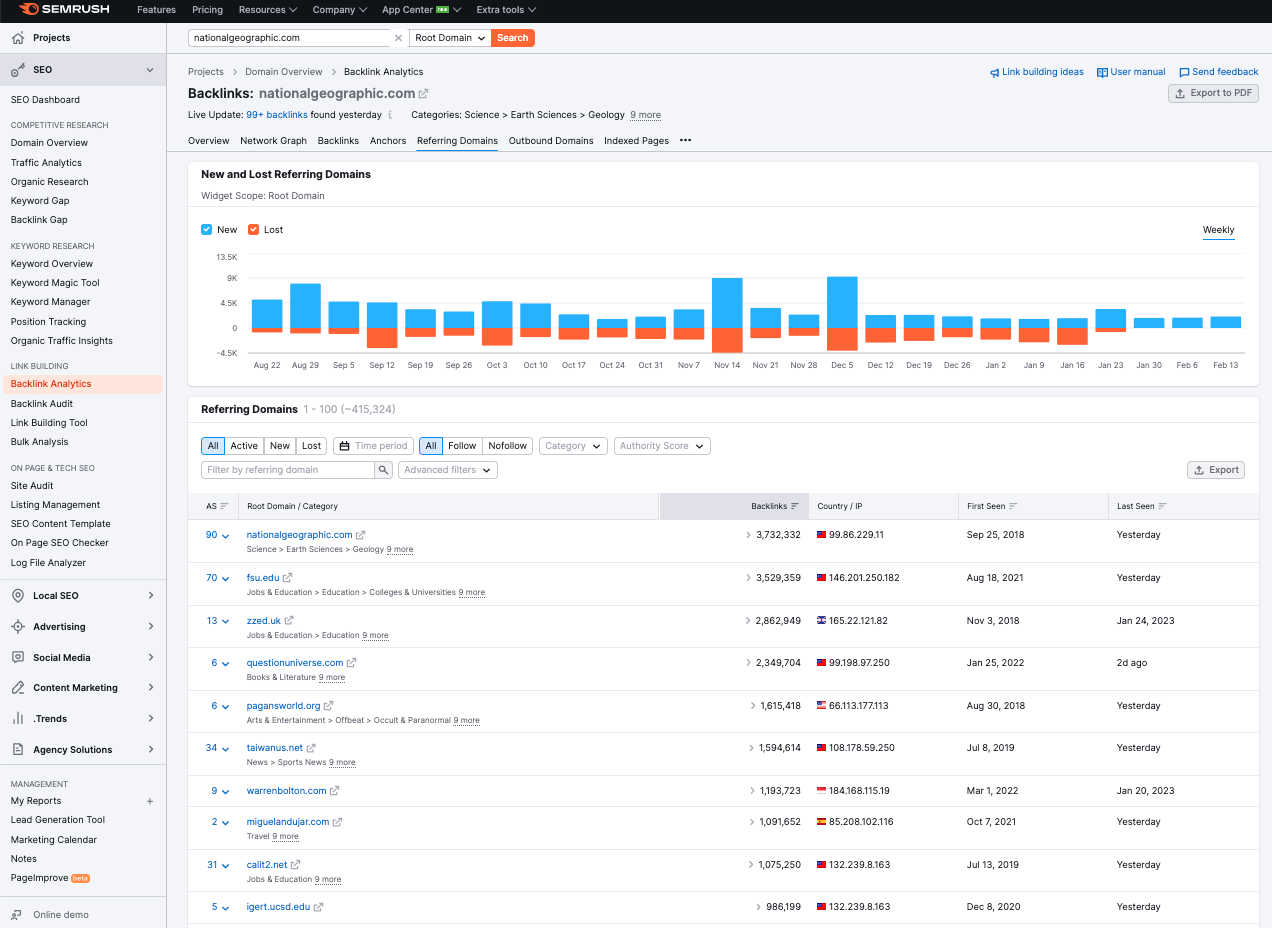Open the Root Domain scope dropdown
The height and width of the screenshot is (928, 1272).
[x=450, y=38]
